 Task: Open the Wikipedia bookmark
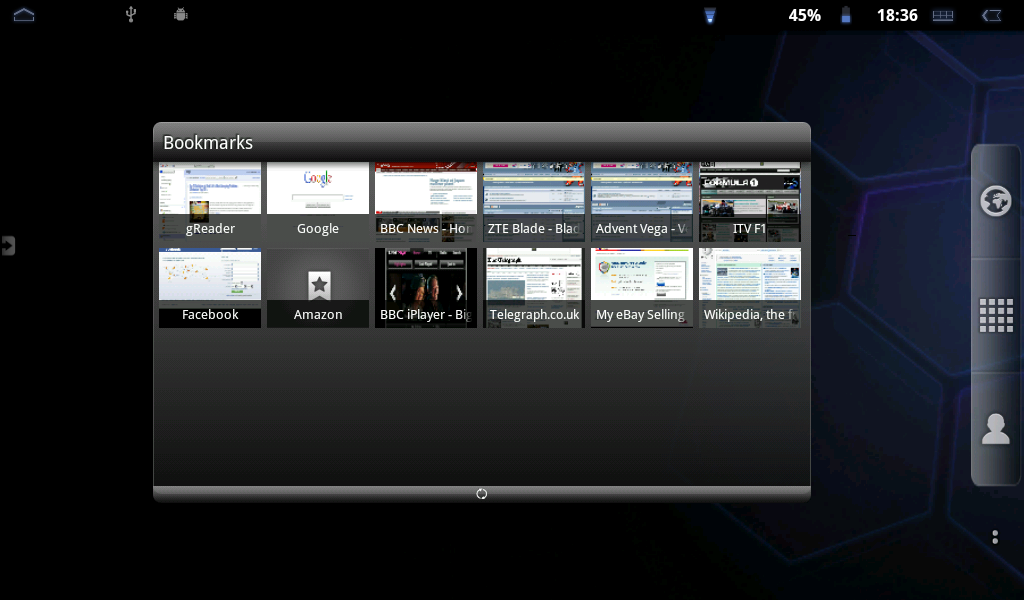pos(750,289)
